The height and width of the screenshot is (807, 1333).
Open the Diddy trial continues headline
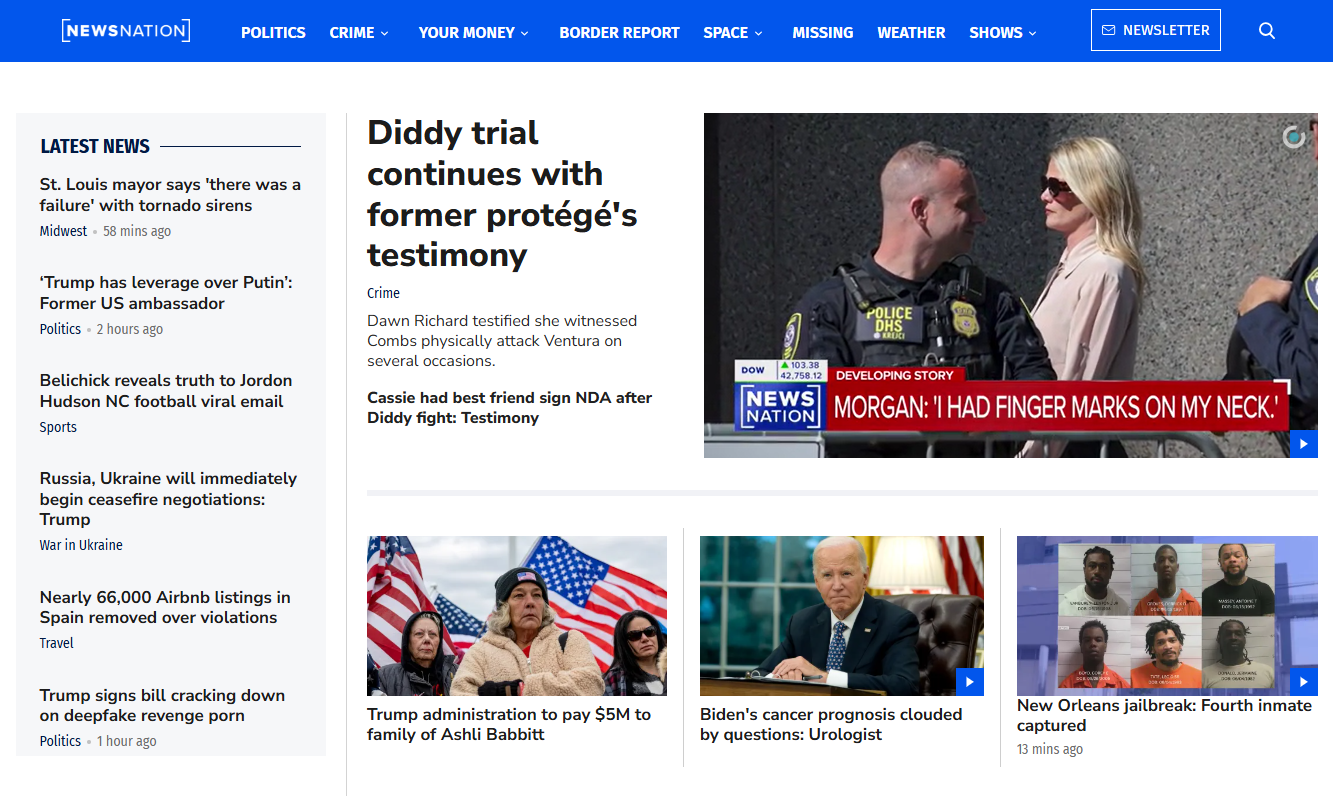coord(502,193)
